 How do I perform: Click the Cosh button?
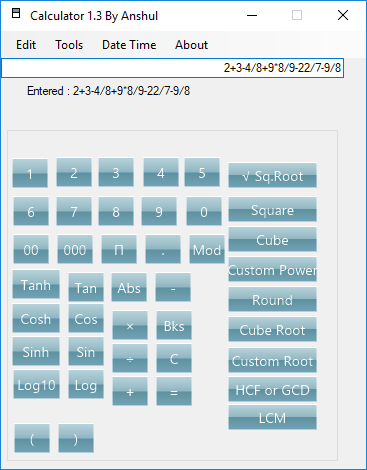click(36, 318)
